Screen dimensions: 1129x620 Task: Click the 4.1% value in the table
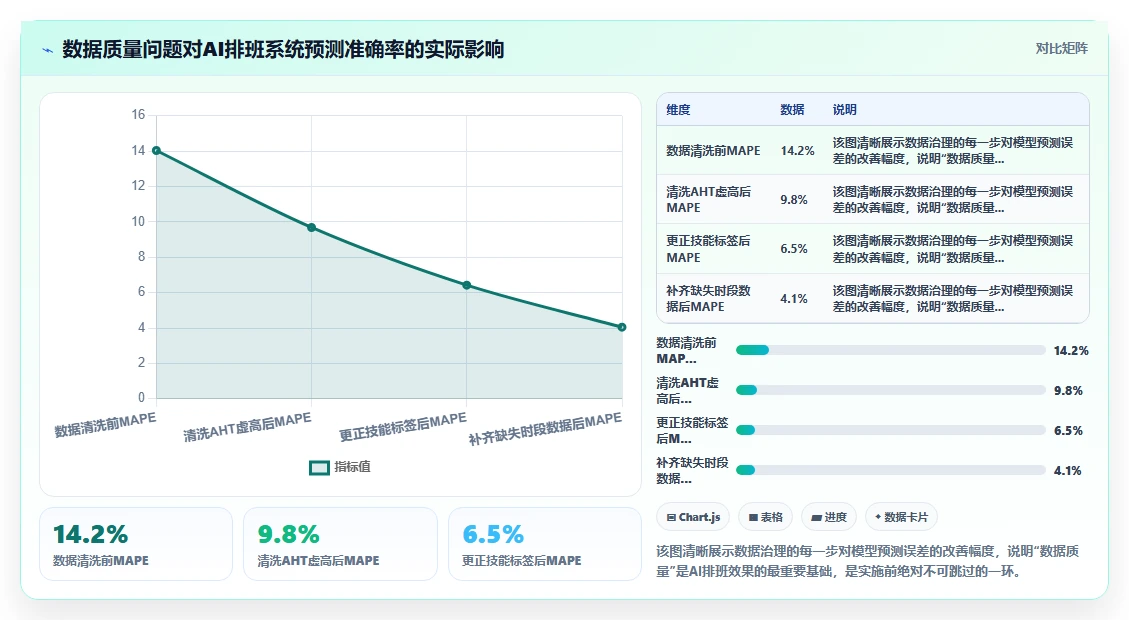793,298
